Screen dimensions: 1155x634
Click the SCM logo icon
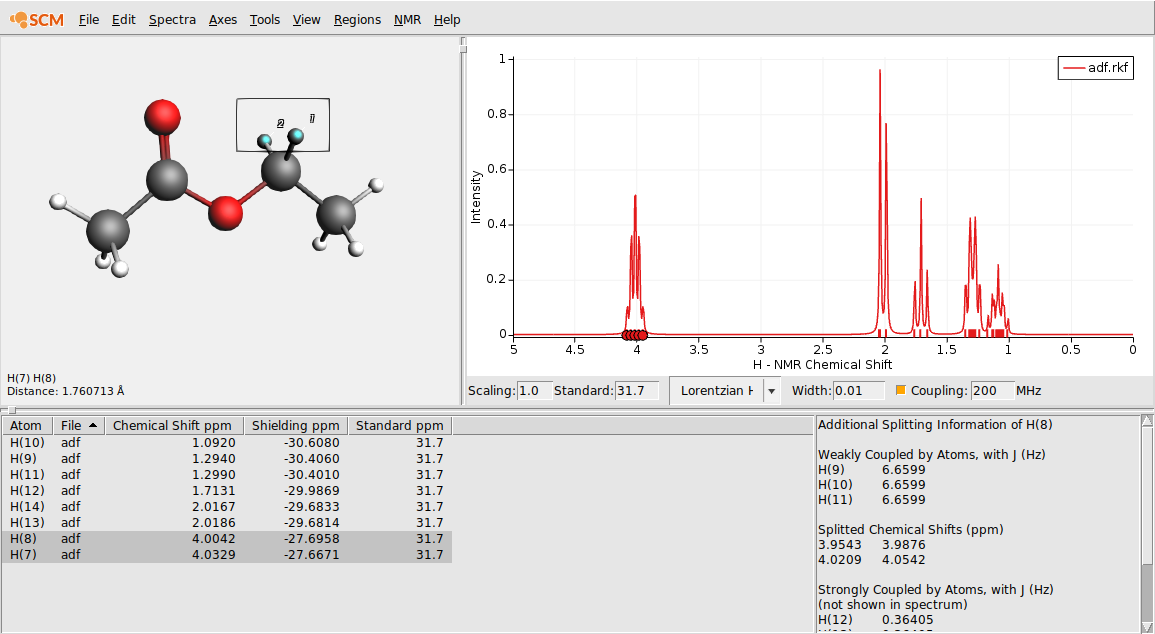coord(37,20)
